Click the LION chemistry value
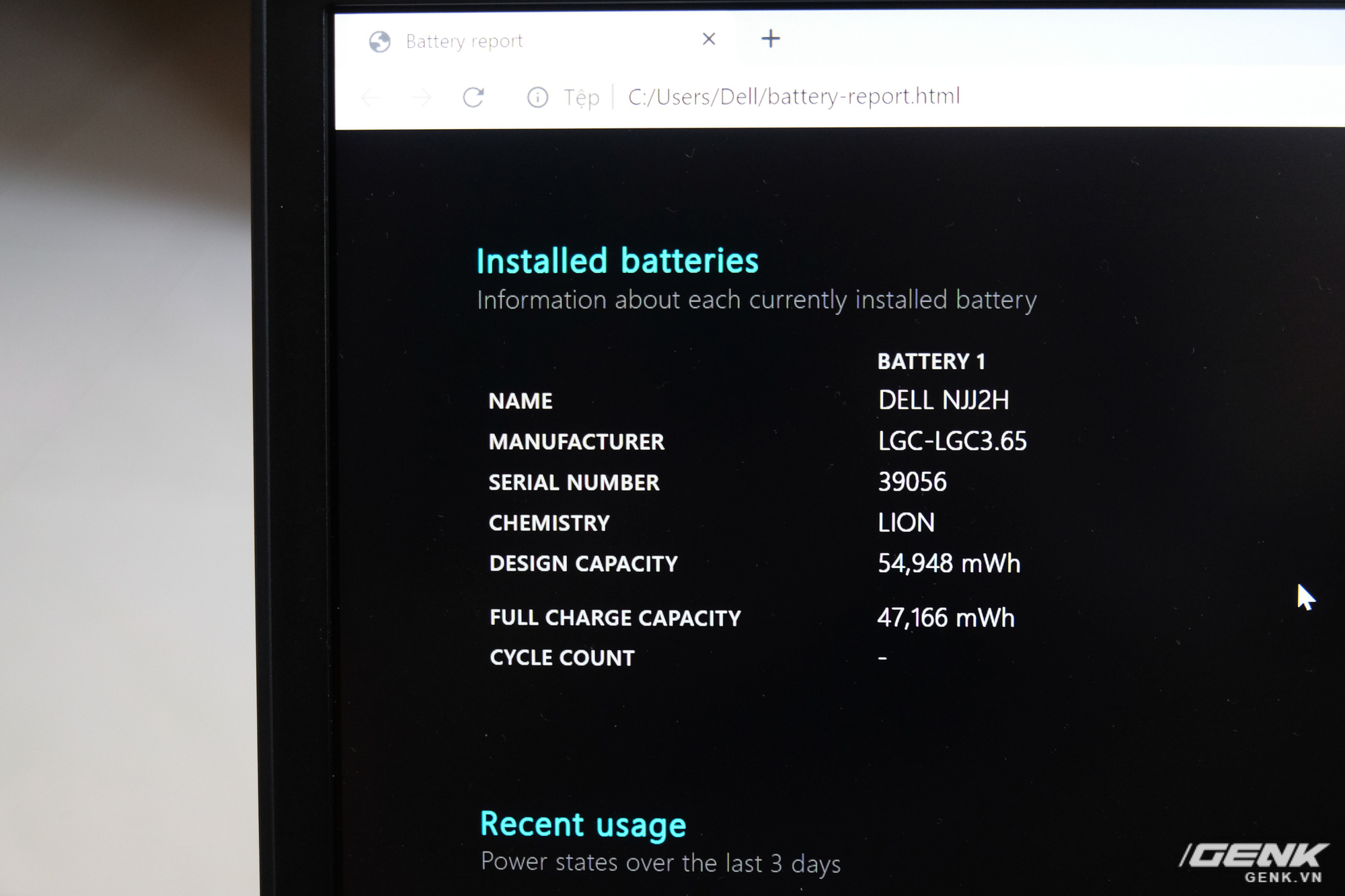Image resolution: width=1345 pixels, height=896 pixels. point(906,523)
